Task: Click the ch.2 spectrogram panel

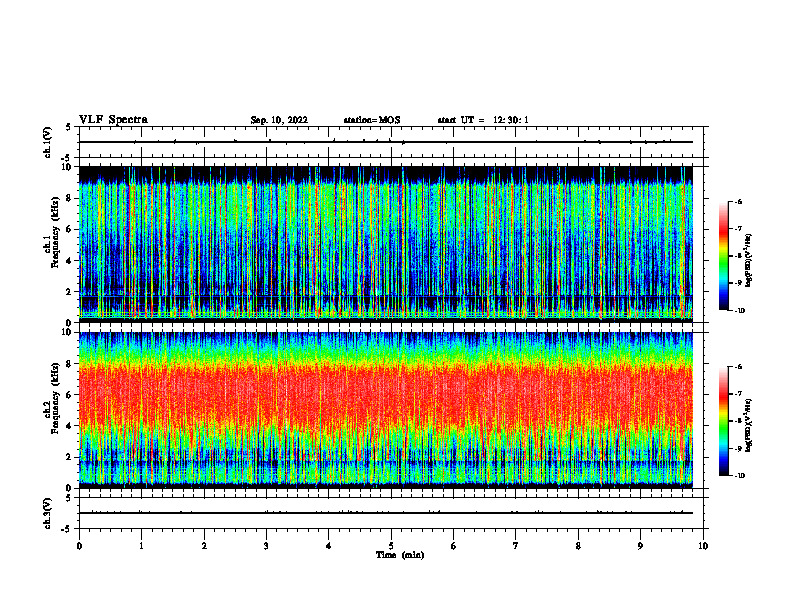Action: pyautogui.click(x=386, y=410)
